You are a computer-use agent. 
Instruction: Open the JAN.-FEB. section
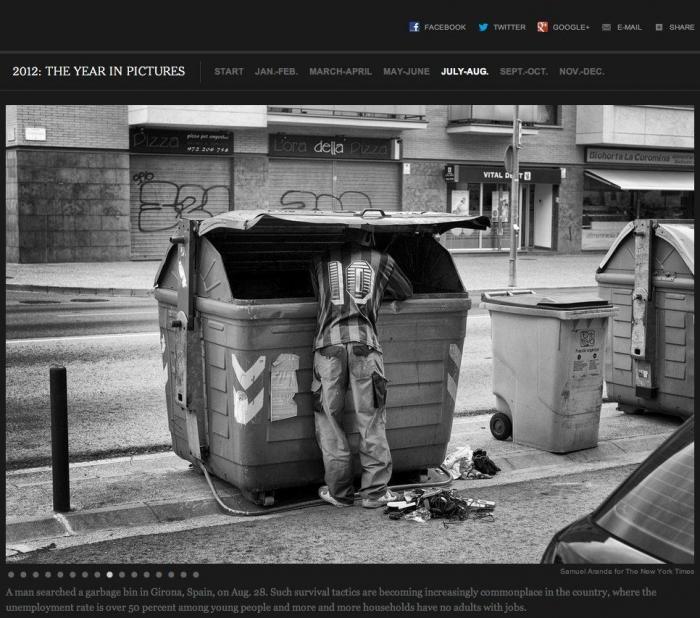[276, 71]
